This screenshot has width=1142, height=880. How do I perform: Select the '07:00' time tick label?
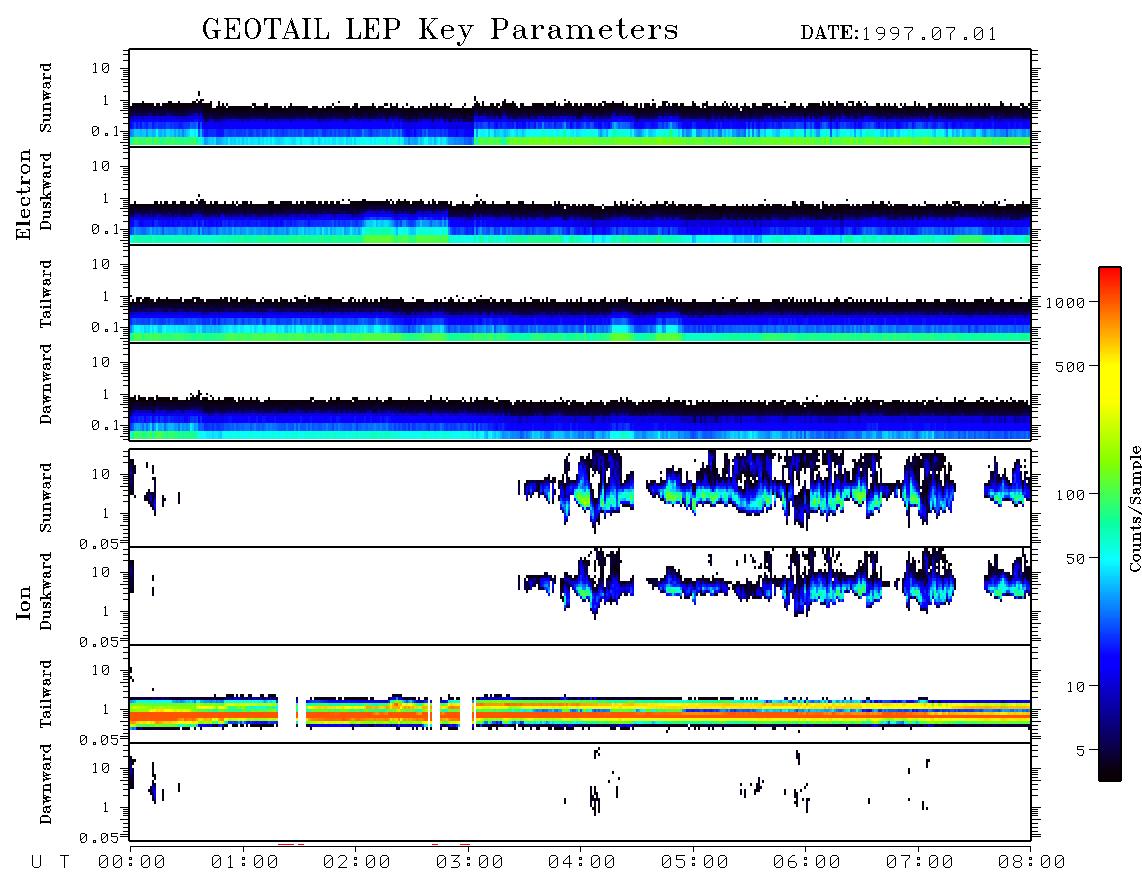(920, 863)
